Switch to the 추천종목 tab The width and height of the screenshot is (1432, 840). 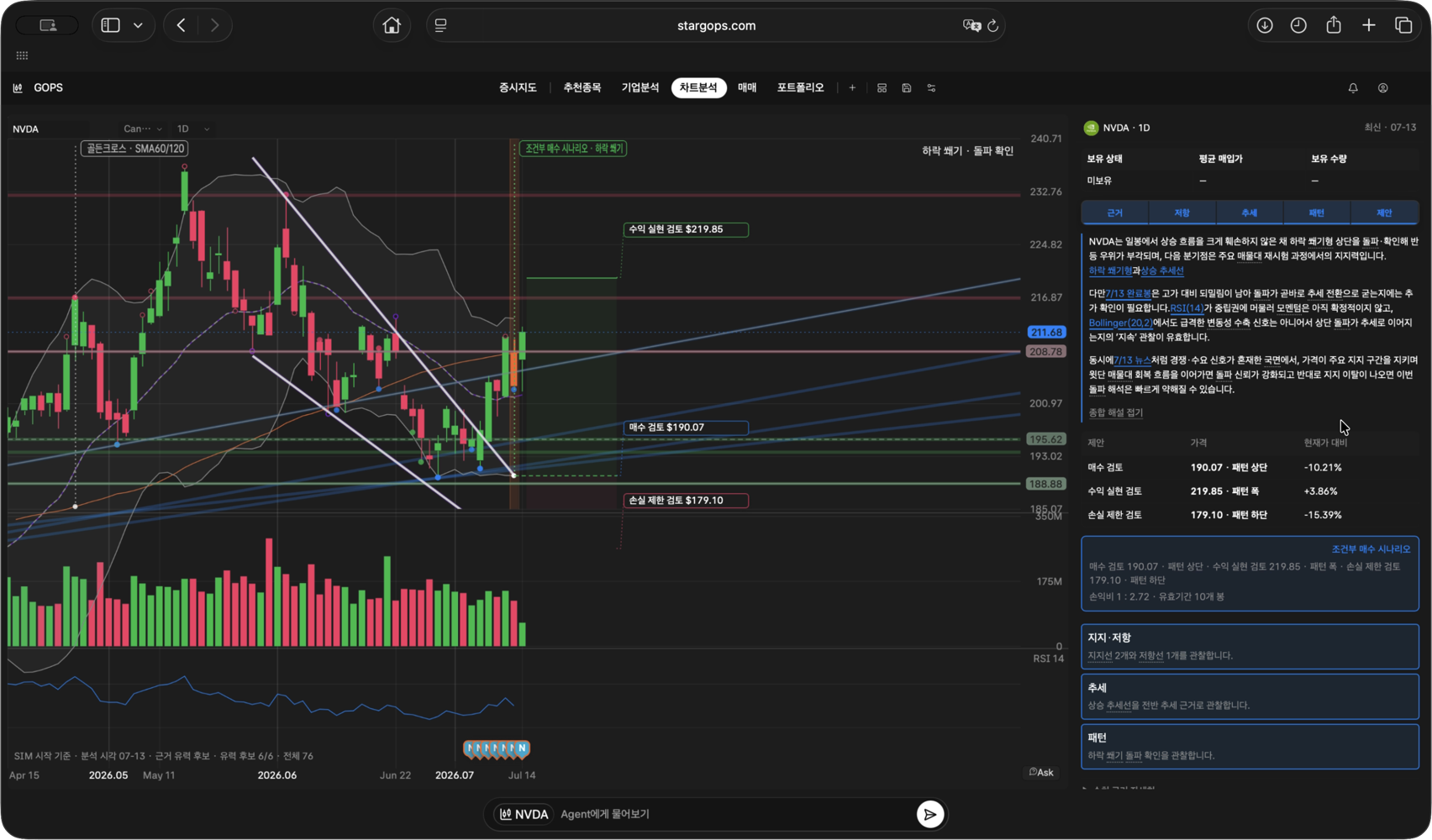tap(582, 87)
